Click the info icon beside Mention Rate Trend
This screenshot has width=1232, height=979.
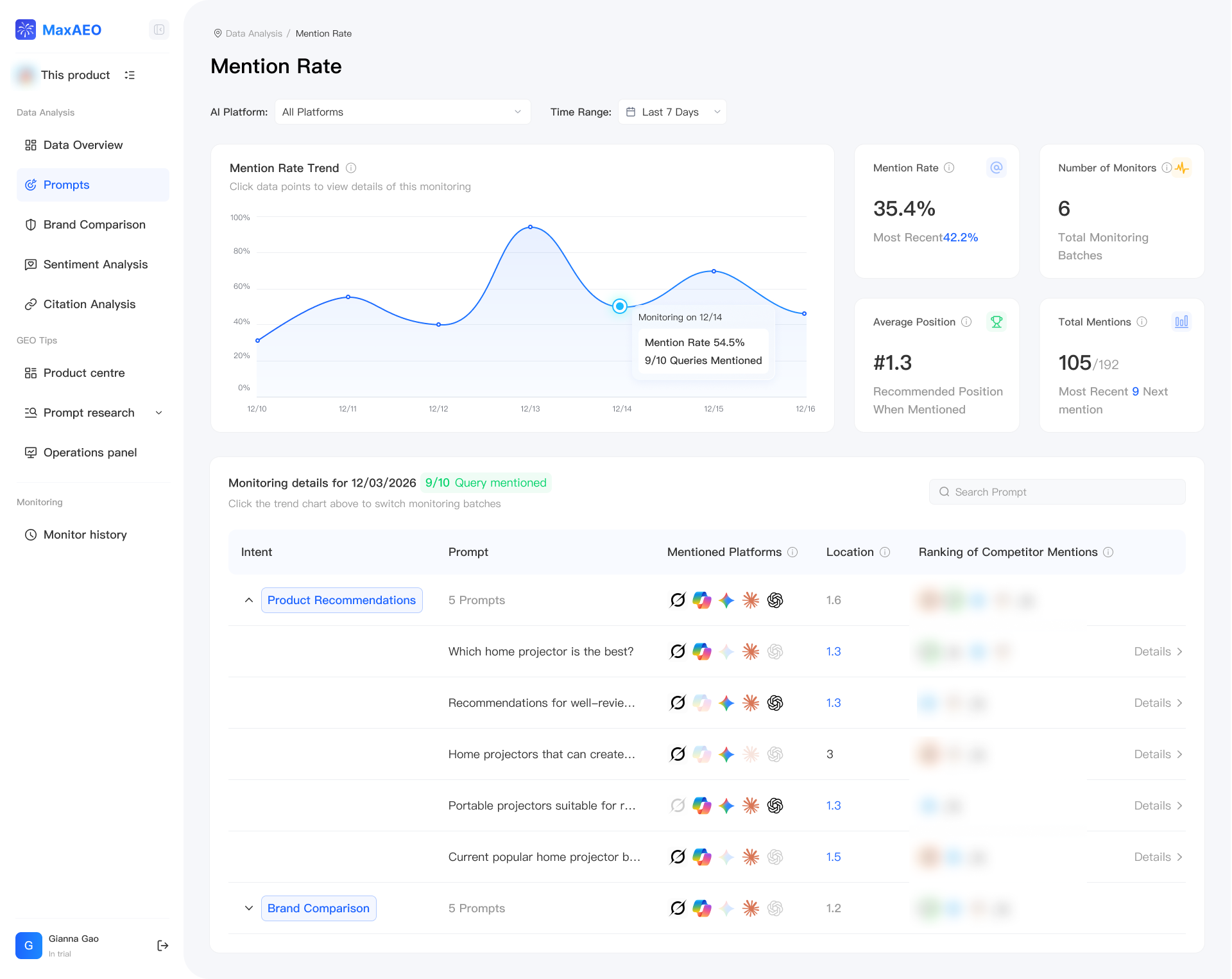pyautogui.click(x=351, y=168)
